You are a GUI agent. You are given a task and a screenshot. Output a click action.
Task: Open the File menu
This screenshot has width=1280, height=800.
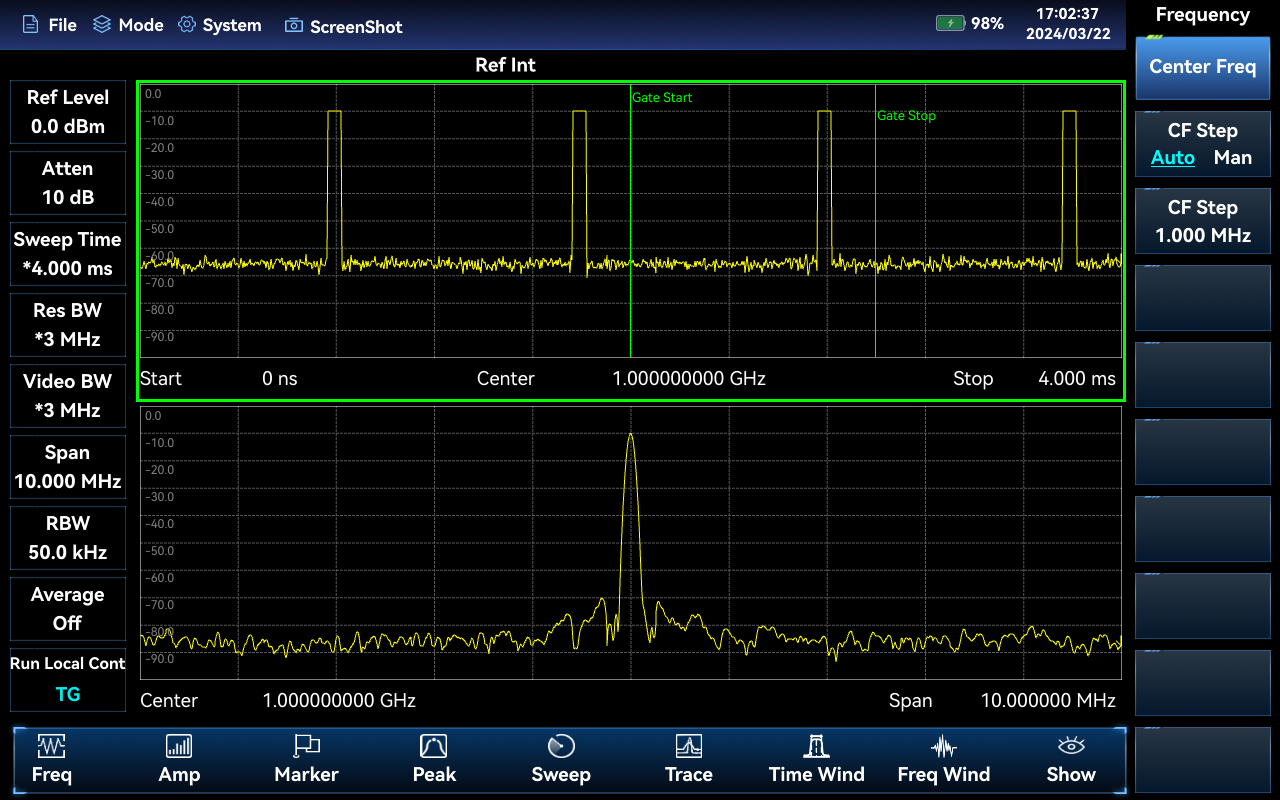(49, 25)
